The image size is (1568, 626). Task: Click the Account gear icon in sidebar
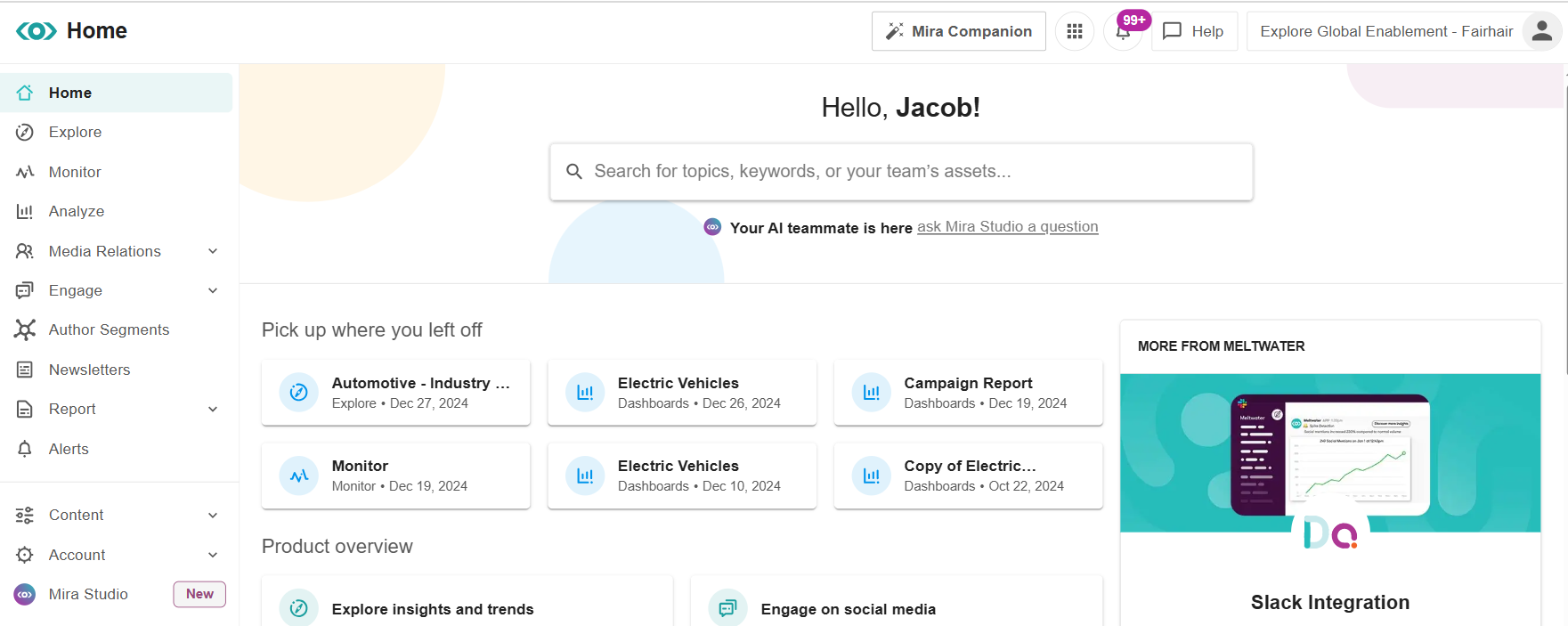pyautogui.click(x=25, y=555)
